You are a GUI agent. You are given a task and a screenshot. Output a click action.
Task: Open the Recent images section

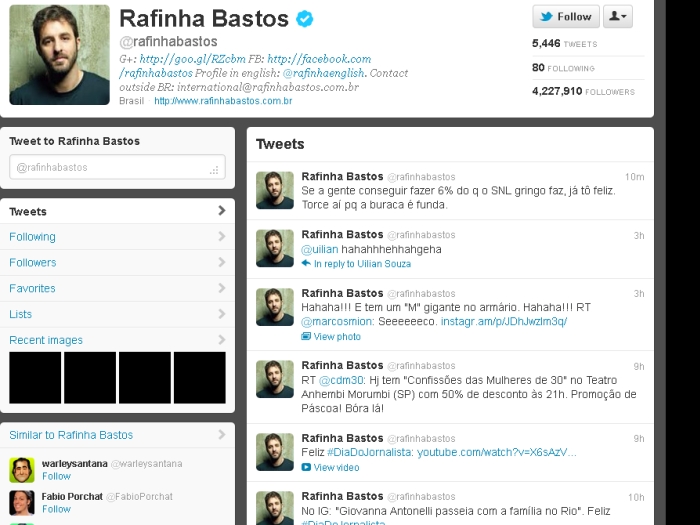pyautogui.click(x=46, y=340)
